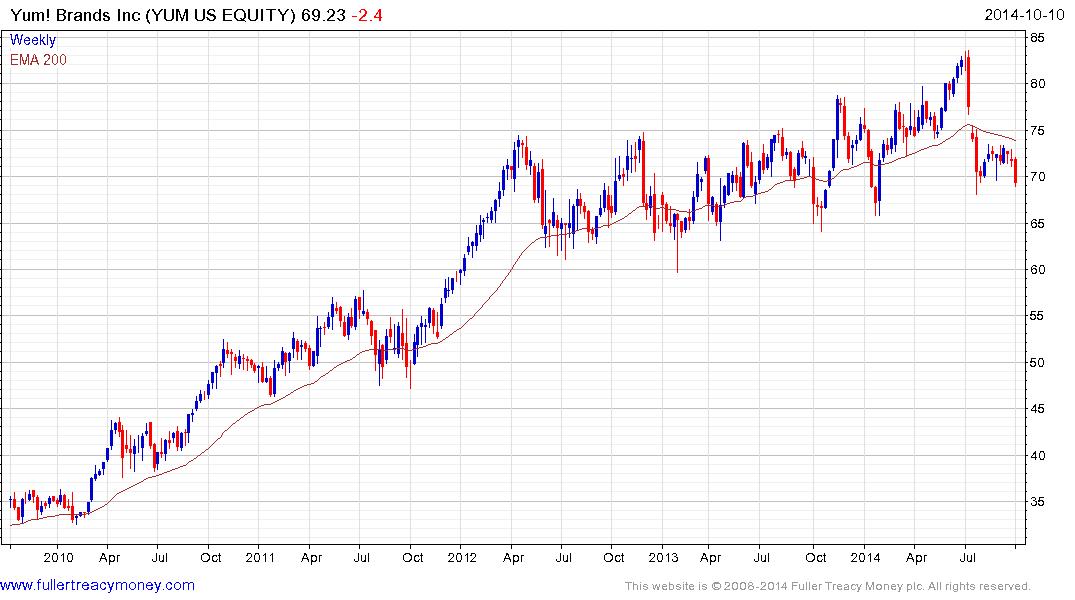1075x600 pixels.
Task: Select the 2013 marker on time axis
Action: click(x=663, y=557)
